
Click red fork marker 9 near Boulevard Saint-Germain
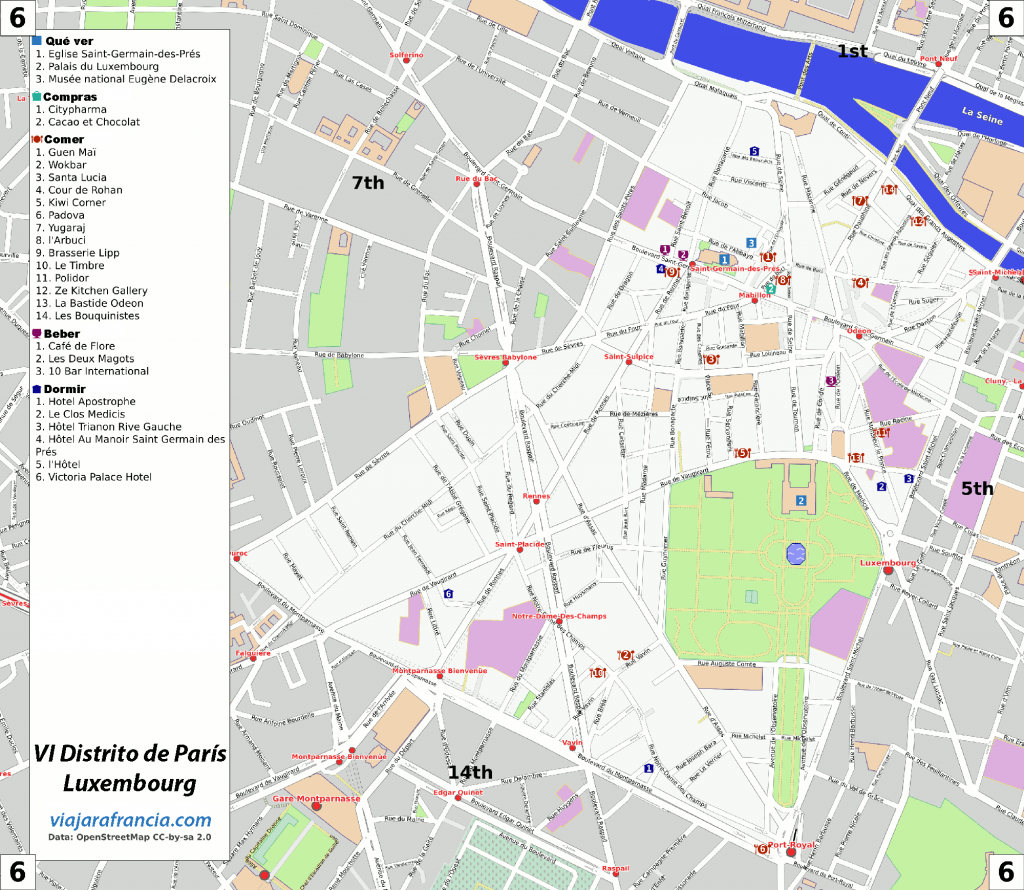click(672, 272)
